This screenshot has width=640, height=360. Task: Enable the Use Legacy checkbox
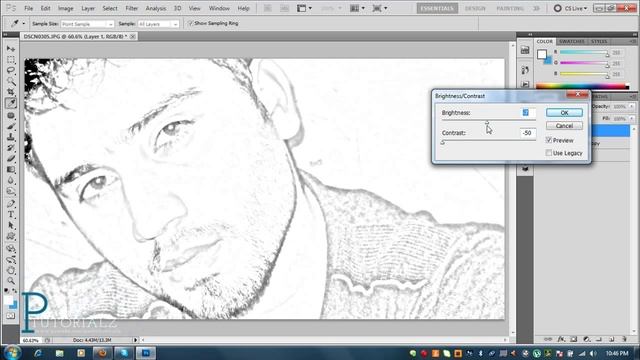(549, 153)
